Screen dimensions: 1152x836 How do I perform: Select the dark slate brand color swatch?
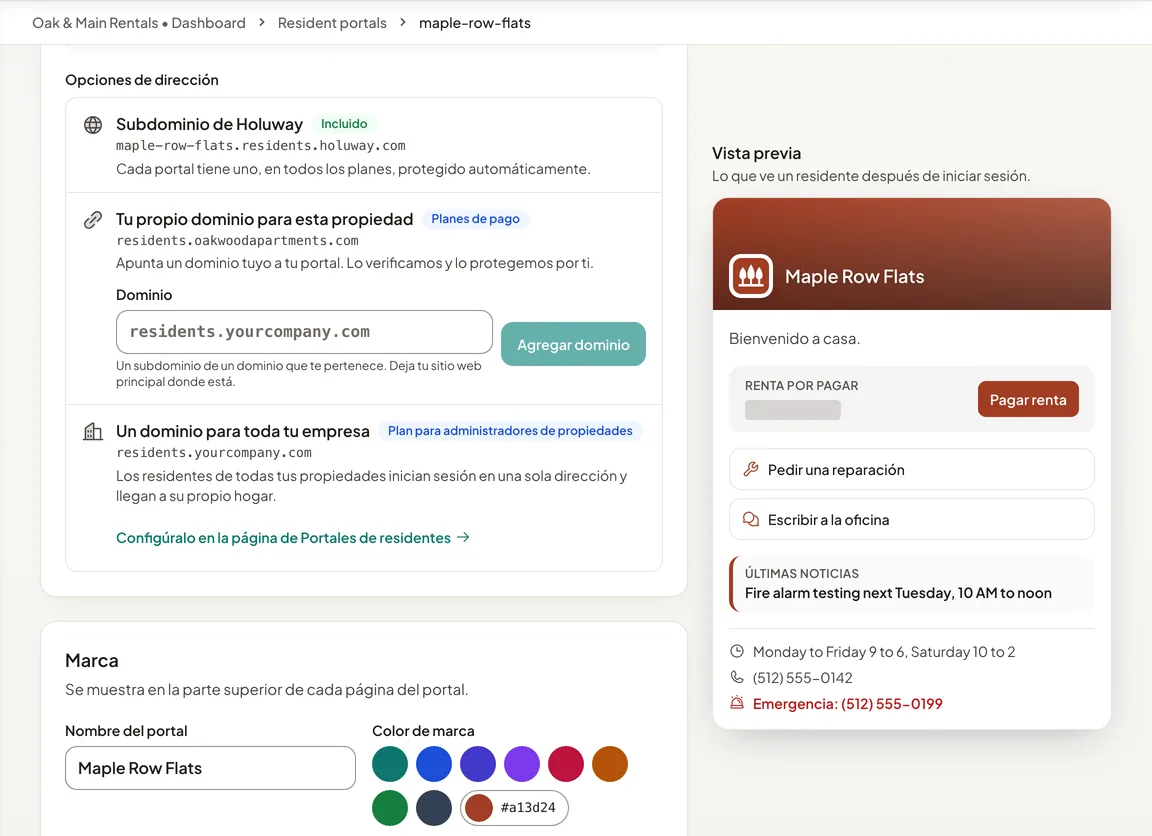(434, 808)
